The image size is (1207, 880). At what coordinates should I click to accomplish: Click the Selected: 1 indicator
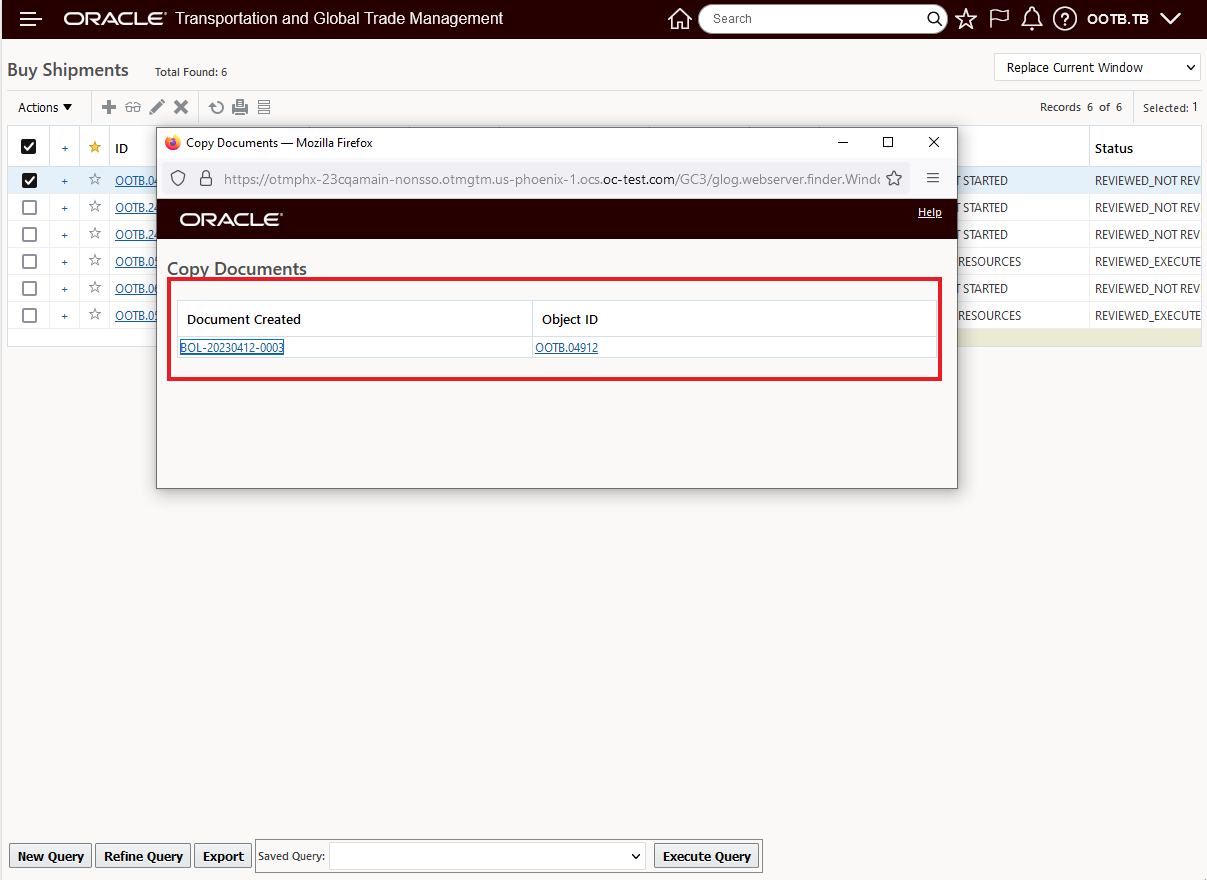pos(1170,107)
